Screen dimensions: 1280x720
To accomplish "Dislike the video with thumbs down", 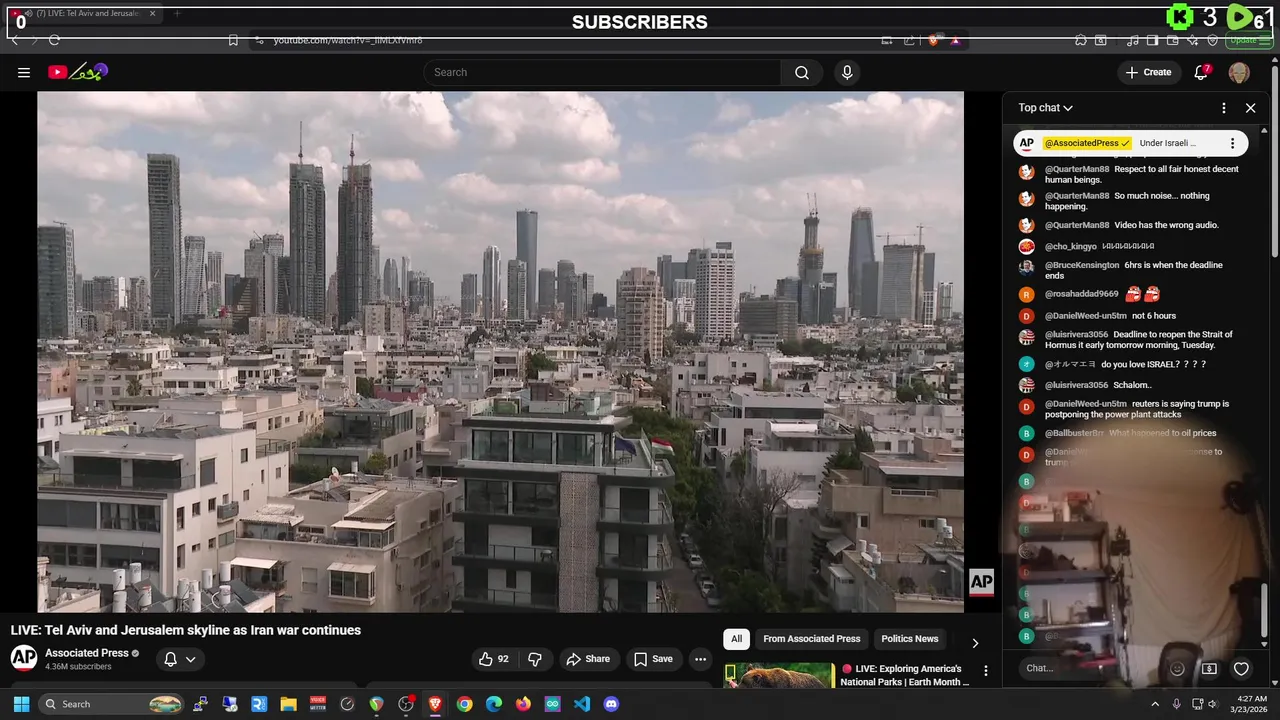I will (x=535, y=659).
